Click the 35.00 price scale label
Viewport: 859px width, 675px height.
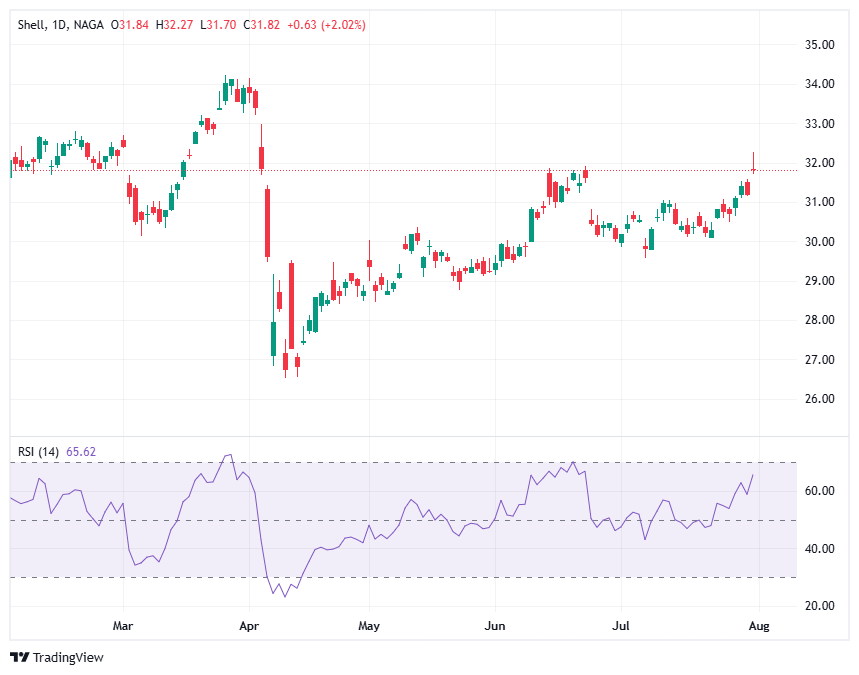[821, 45]
